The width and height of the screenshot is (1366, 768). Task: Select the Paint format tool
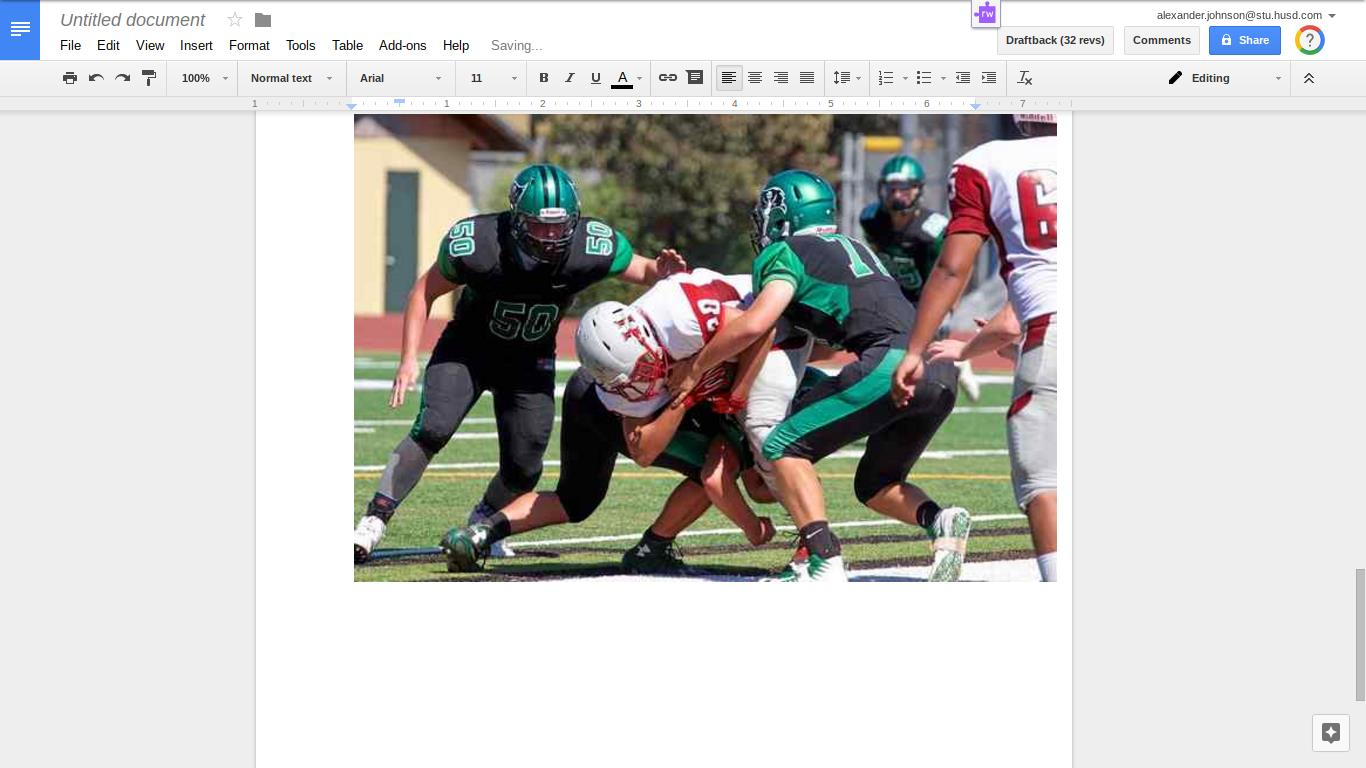point(149,78)
